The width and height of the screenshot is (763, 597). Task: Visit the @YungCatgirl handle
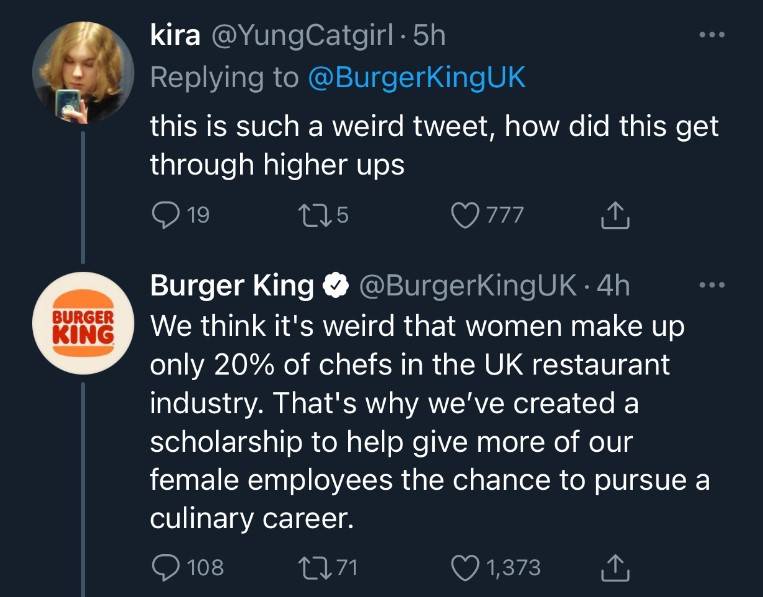(x=300, y=36)
